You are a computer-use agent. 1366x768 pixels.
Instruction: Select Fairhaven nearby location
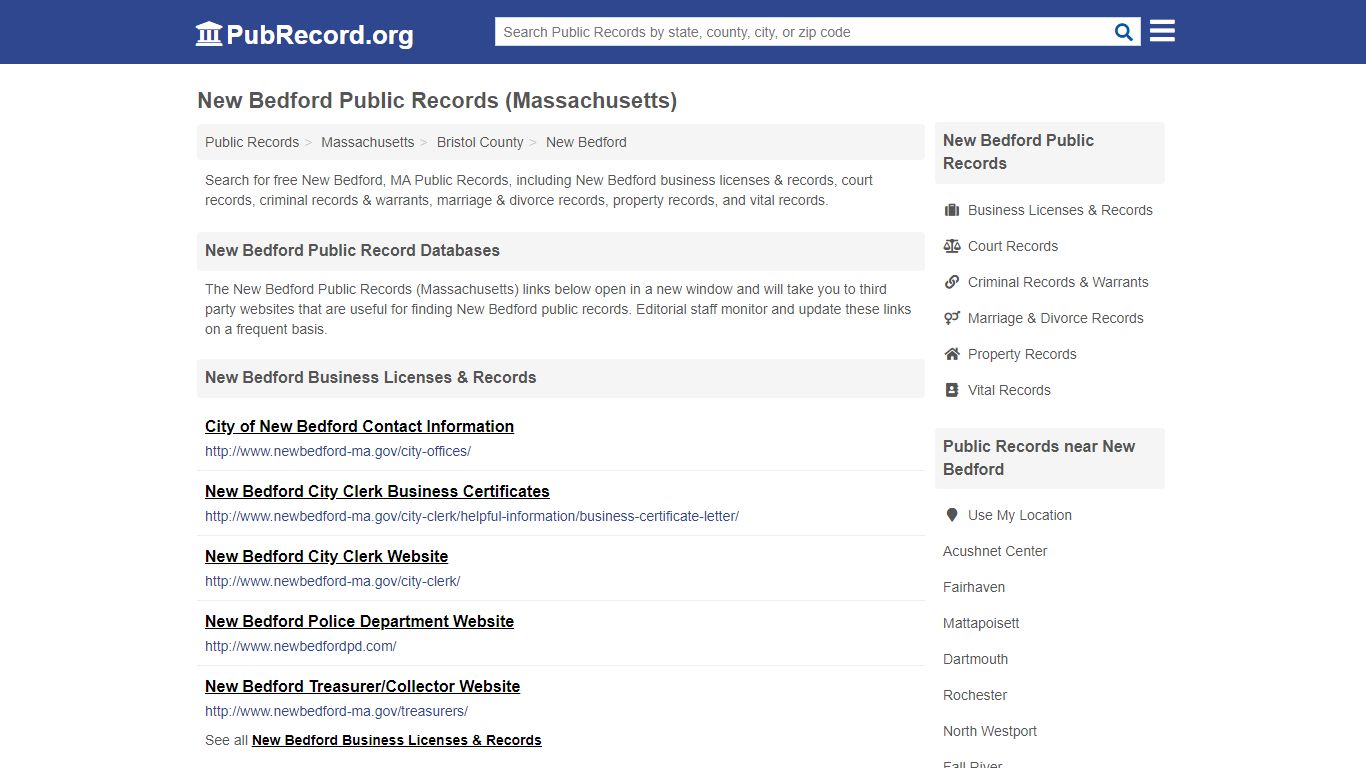pyautogui.click(x=974, y=587)
